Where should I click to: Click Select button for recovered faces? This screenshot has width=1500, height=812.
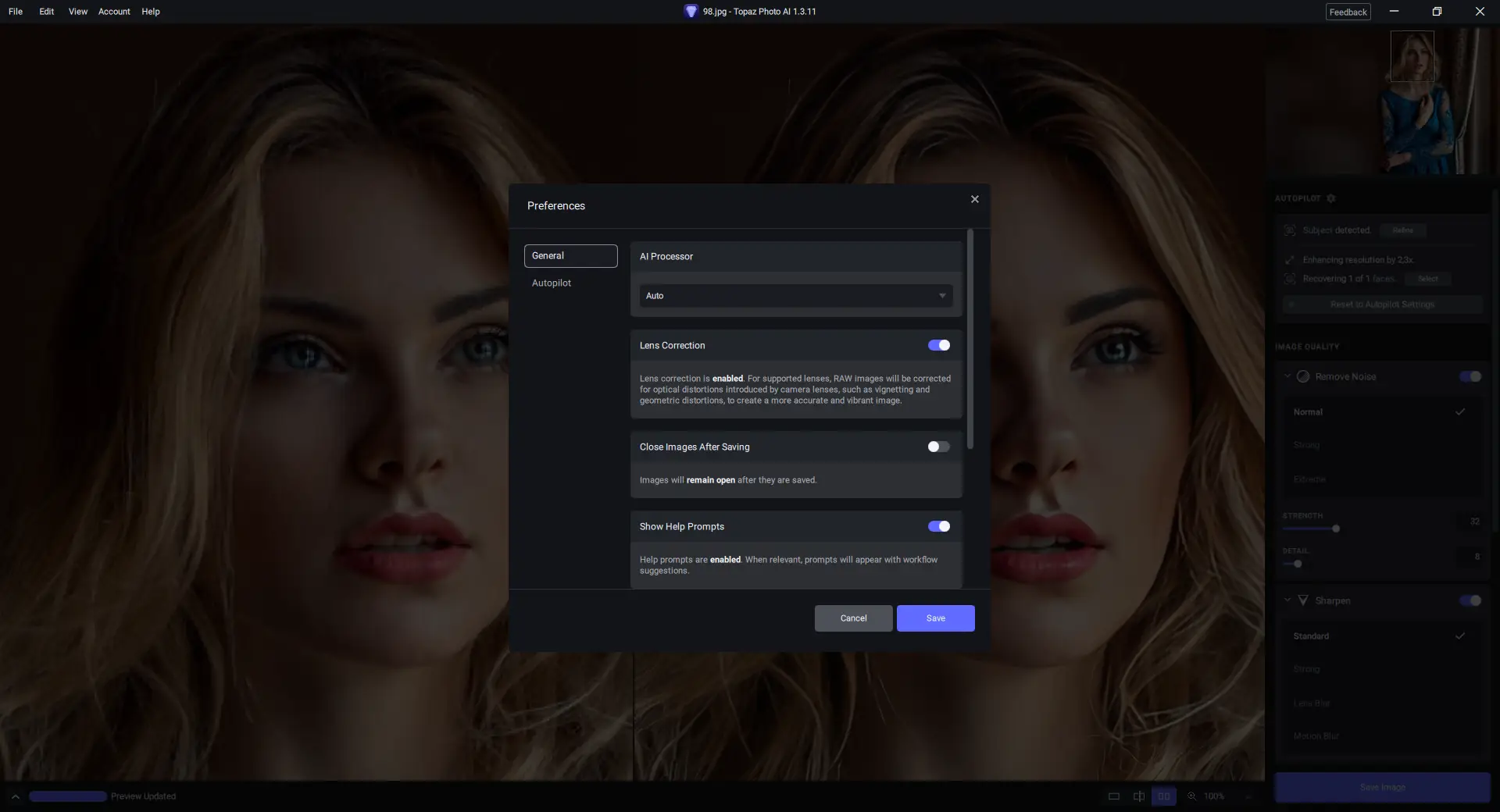[x=1428, y=279]
